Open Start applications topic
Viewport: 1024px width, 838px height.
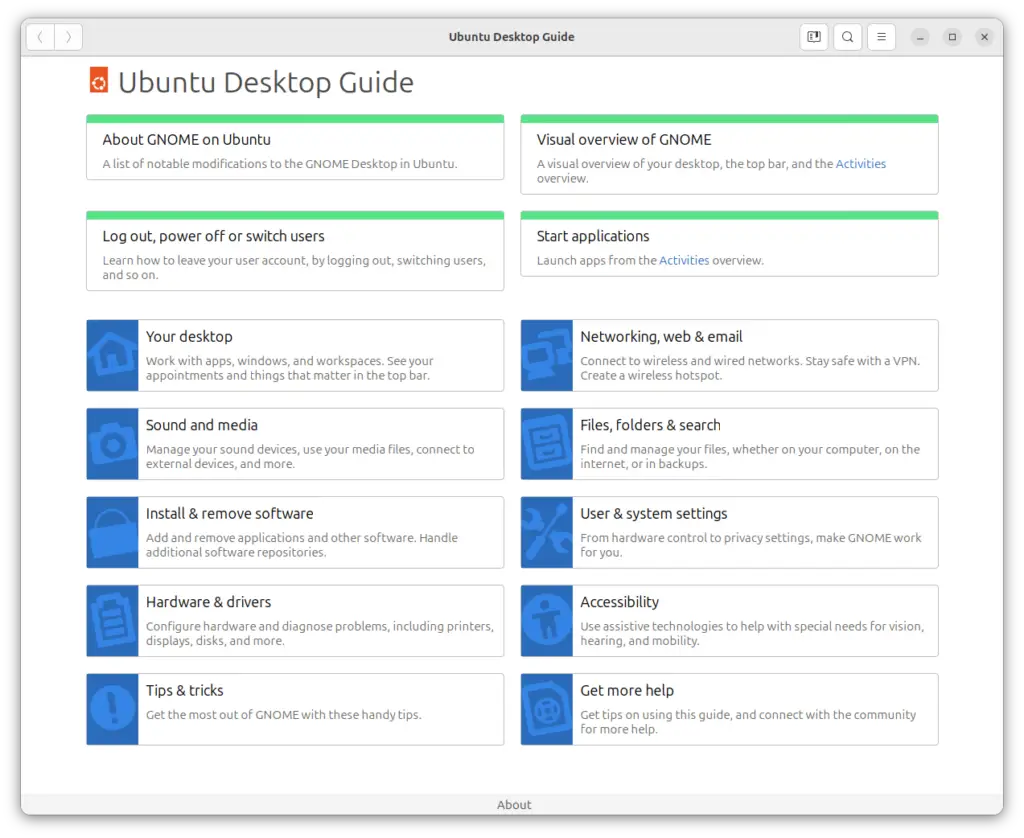pyautogui.click(x=593, y=236)
